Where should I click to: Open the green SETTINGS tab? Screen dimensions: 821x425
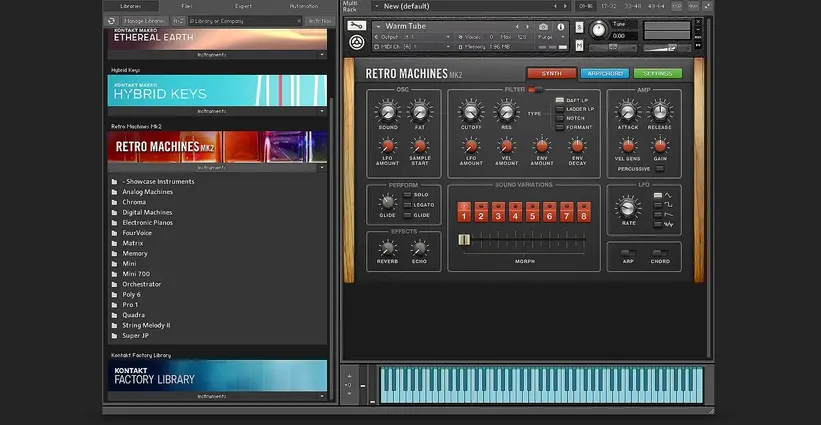658,73
